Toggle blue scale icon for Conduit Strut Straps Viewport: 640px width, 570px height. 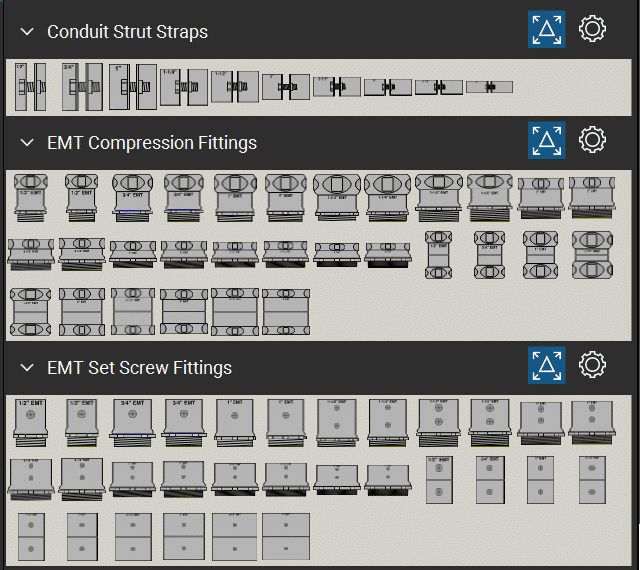tap(547, 30)
